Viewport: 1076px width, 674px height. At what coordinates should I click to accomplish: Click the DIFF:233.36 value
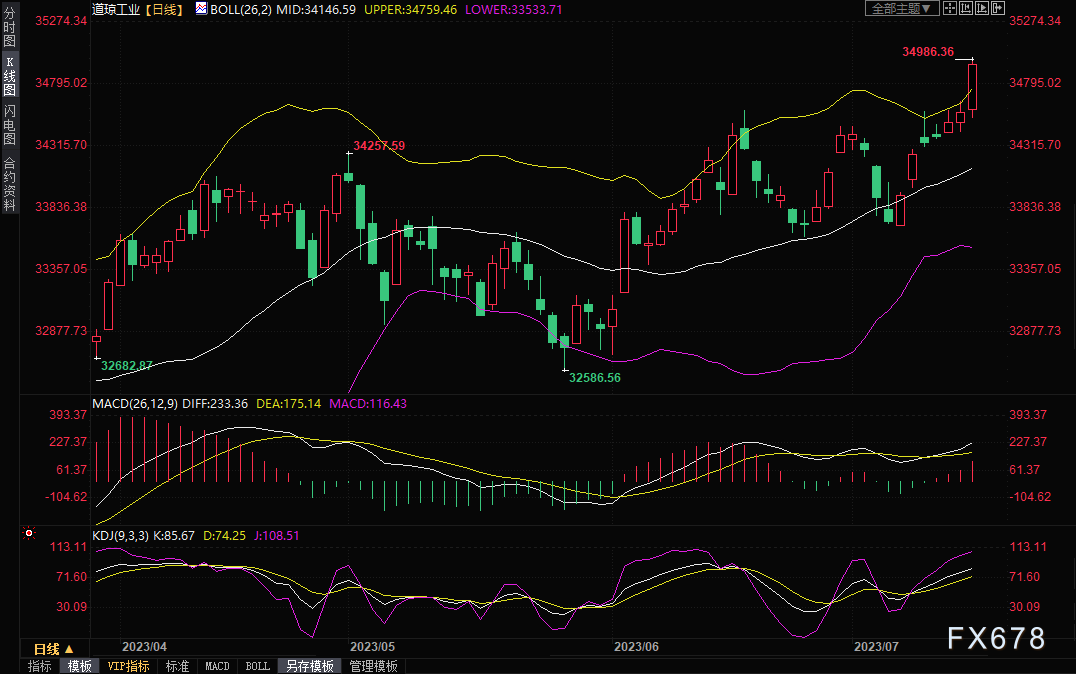click(x=215, y=404)
